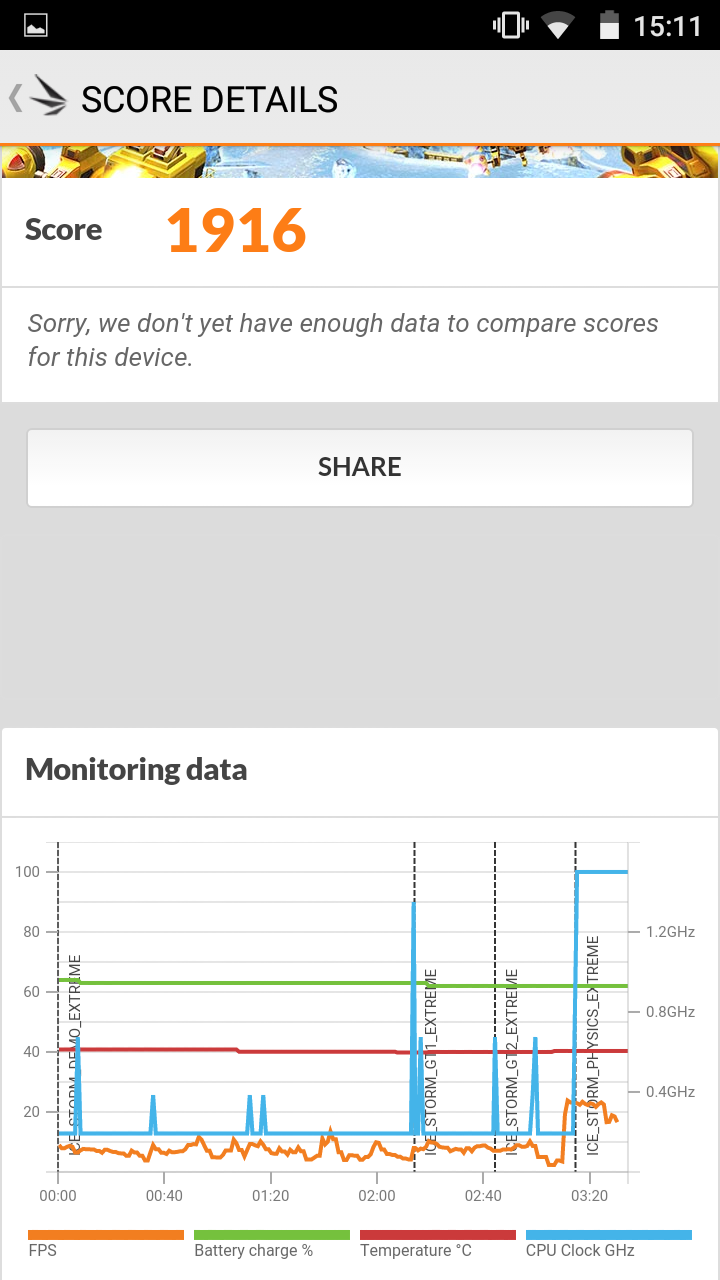The image size is (720, 1280).
Task: Tap the vibrate mode status icon
Action: click(511, 25)
